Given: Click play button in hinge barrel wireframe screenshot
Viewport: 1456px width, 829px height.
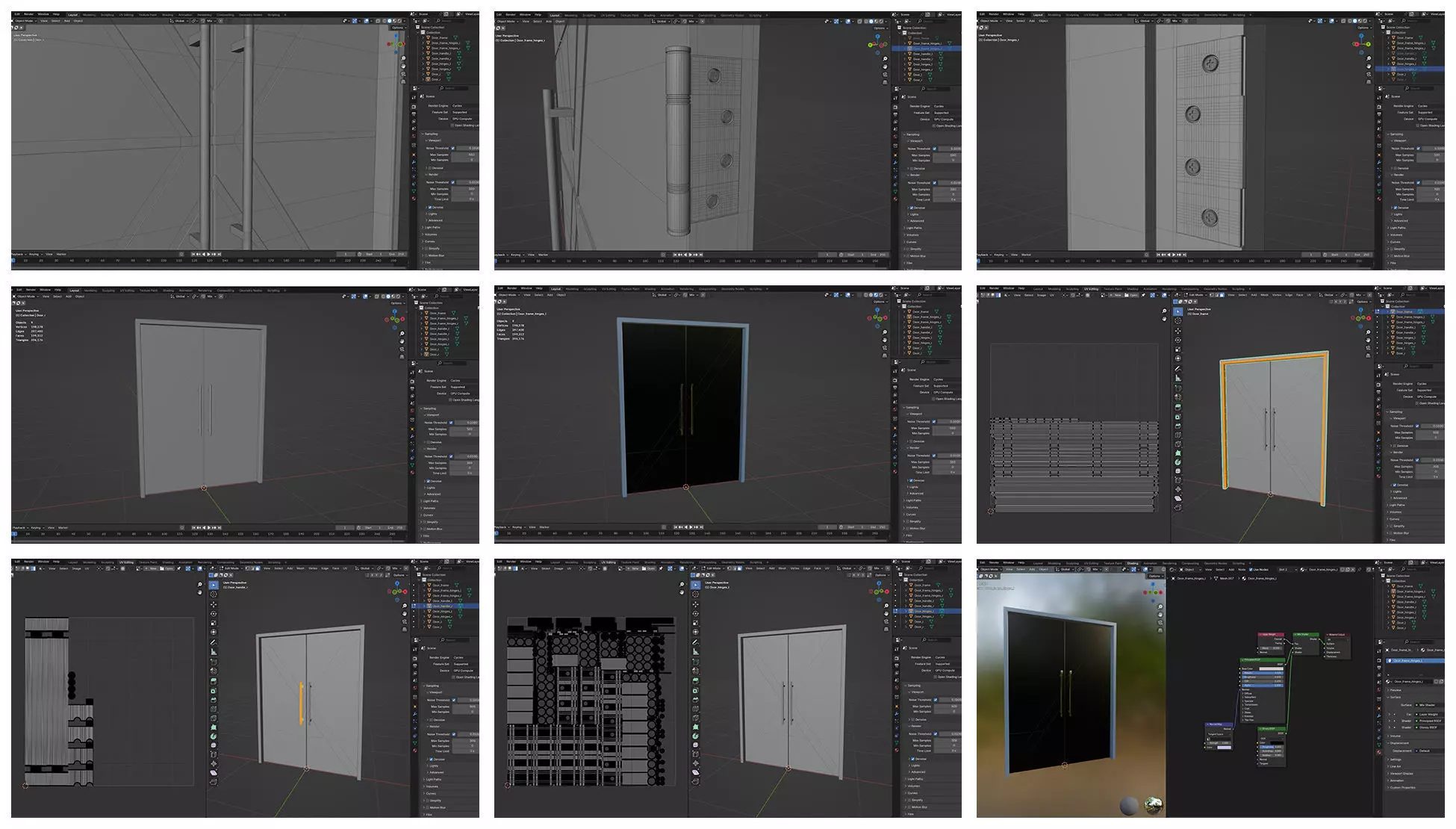Looking at the screenshot, I should [x=691, y=255].
